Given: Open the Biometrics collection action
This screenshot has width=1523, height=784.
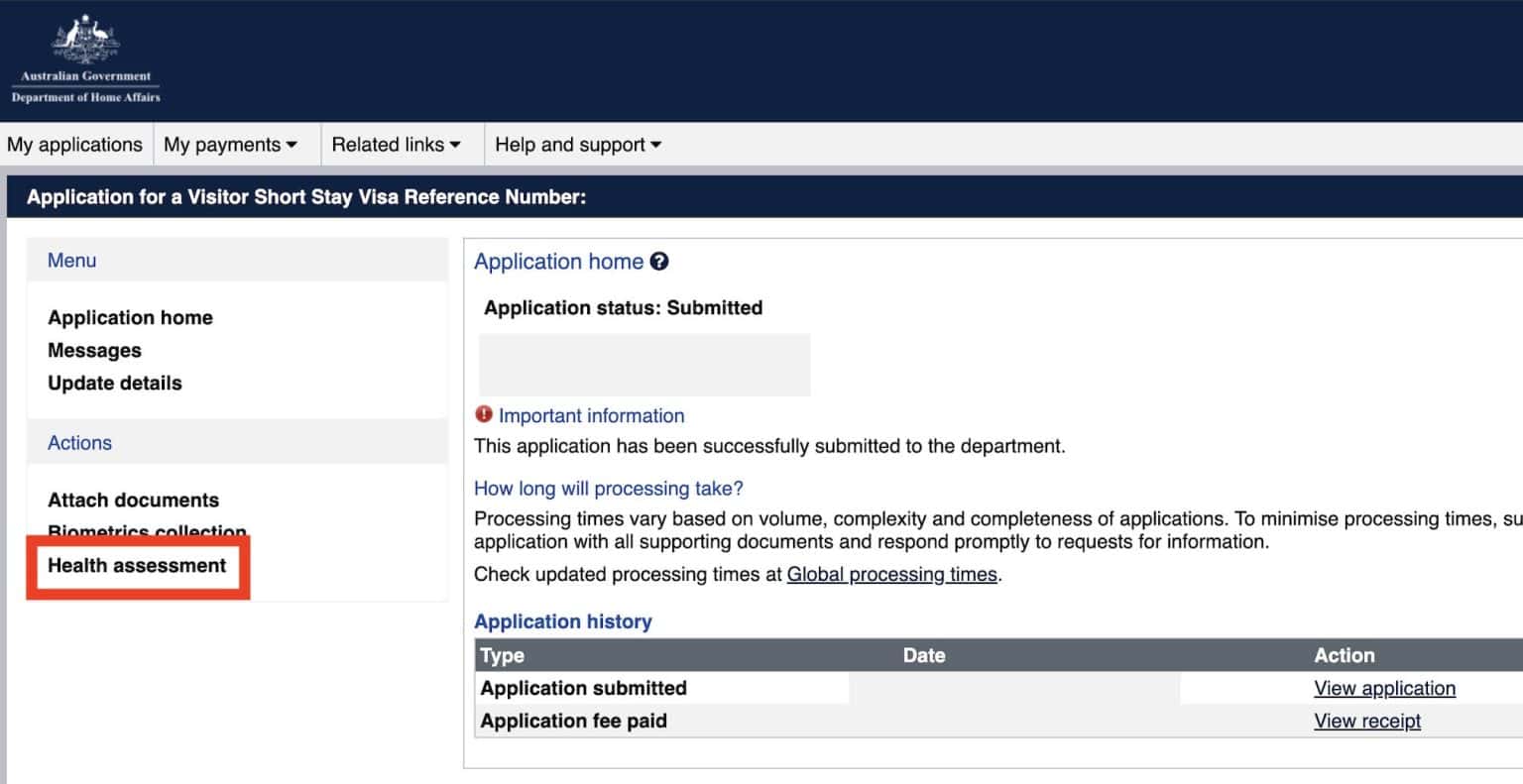Looking at the screenshot, I should pos(147,529).
